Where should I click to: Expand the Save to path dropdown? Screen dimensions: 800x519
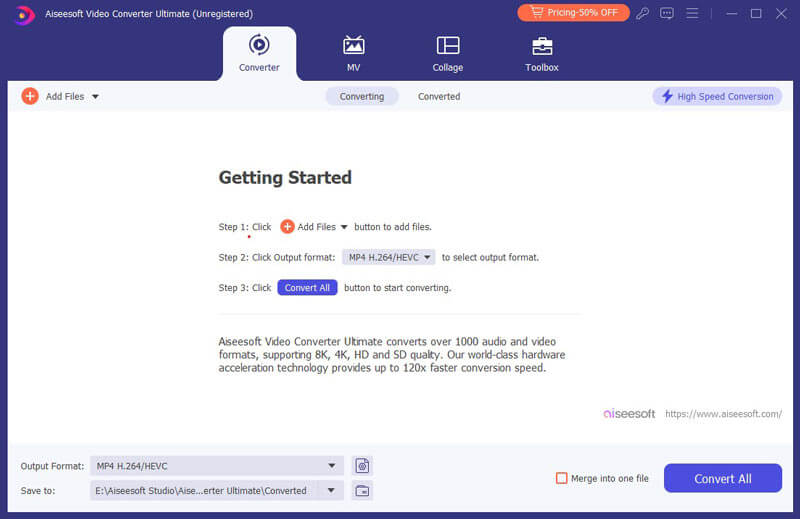(331, 490)
